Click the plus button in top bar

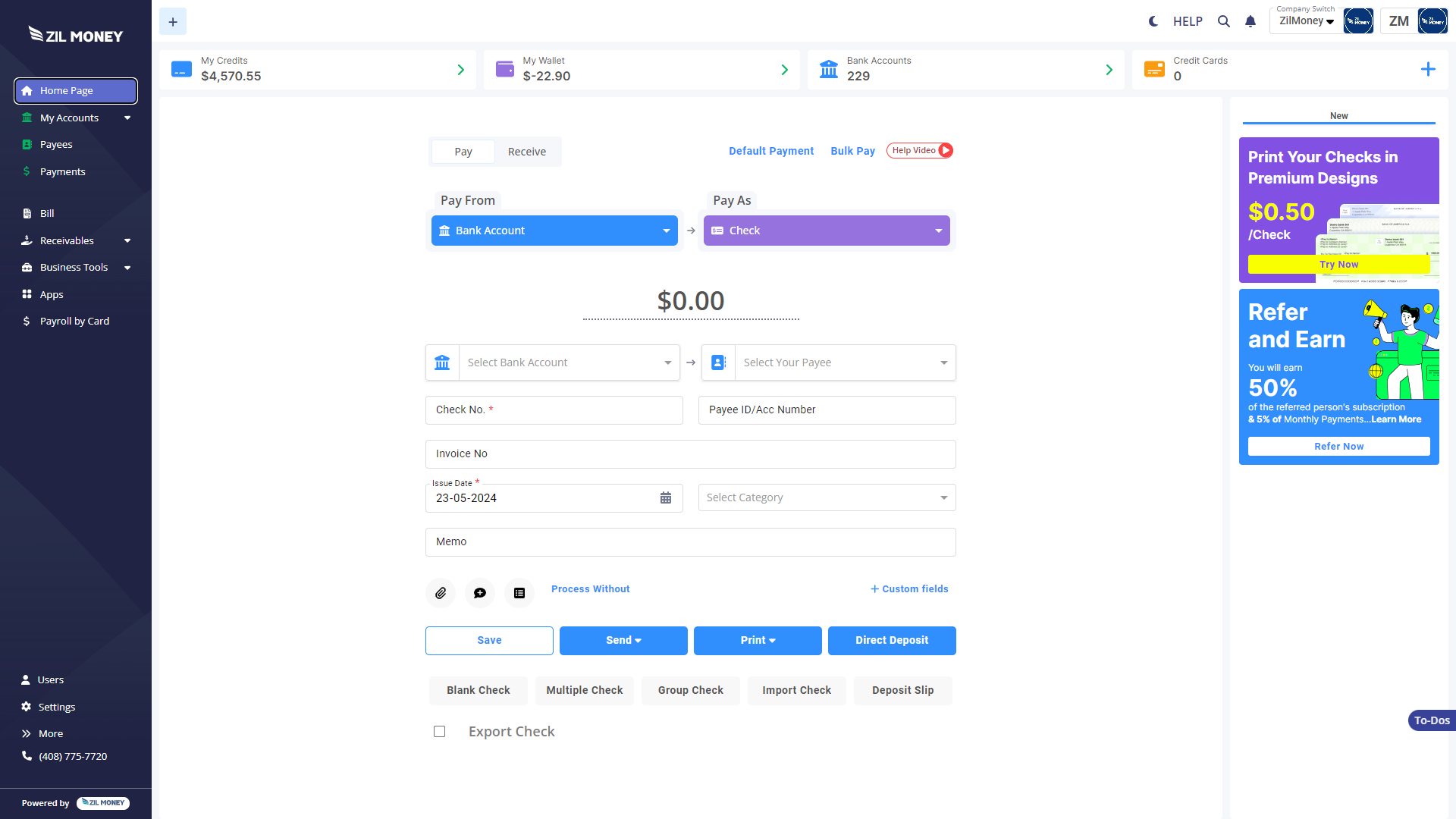point(173,22)
